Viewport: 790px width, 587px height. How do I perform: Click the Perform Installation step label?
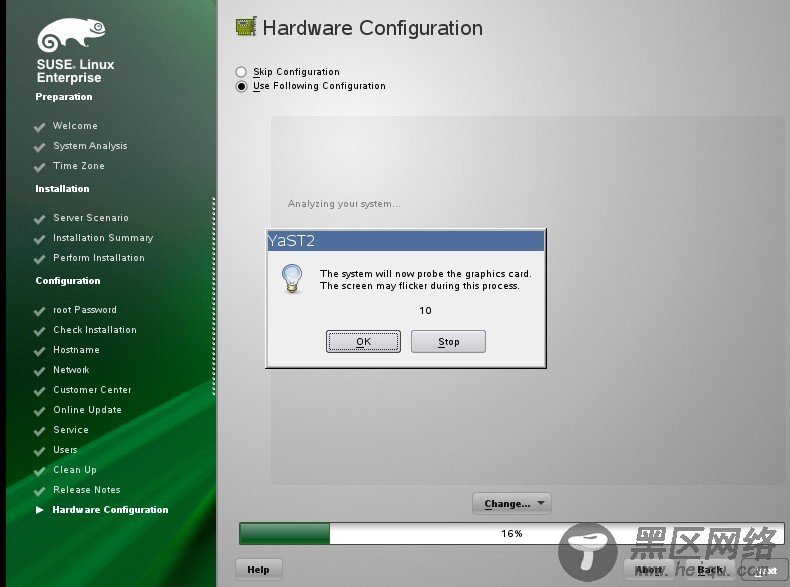tap(99, 257)
